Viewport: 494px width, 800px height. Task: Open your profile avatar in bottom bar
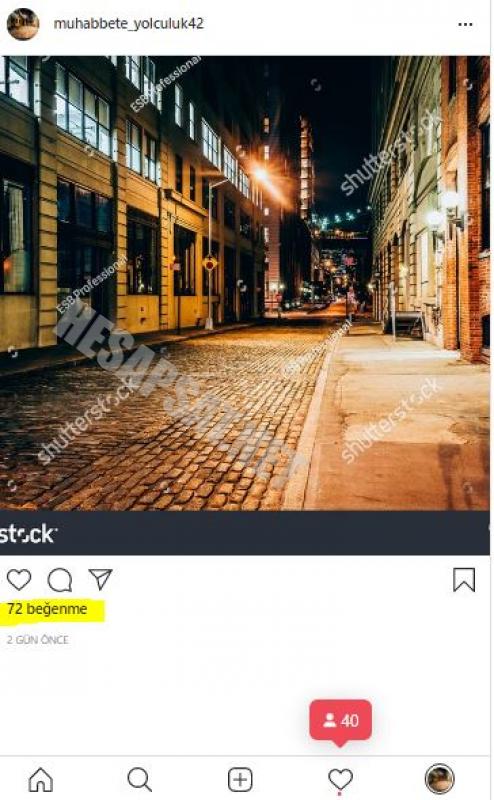(x=439, y=779)
